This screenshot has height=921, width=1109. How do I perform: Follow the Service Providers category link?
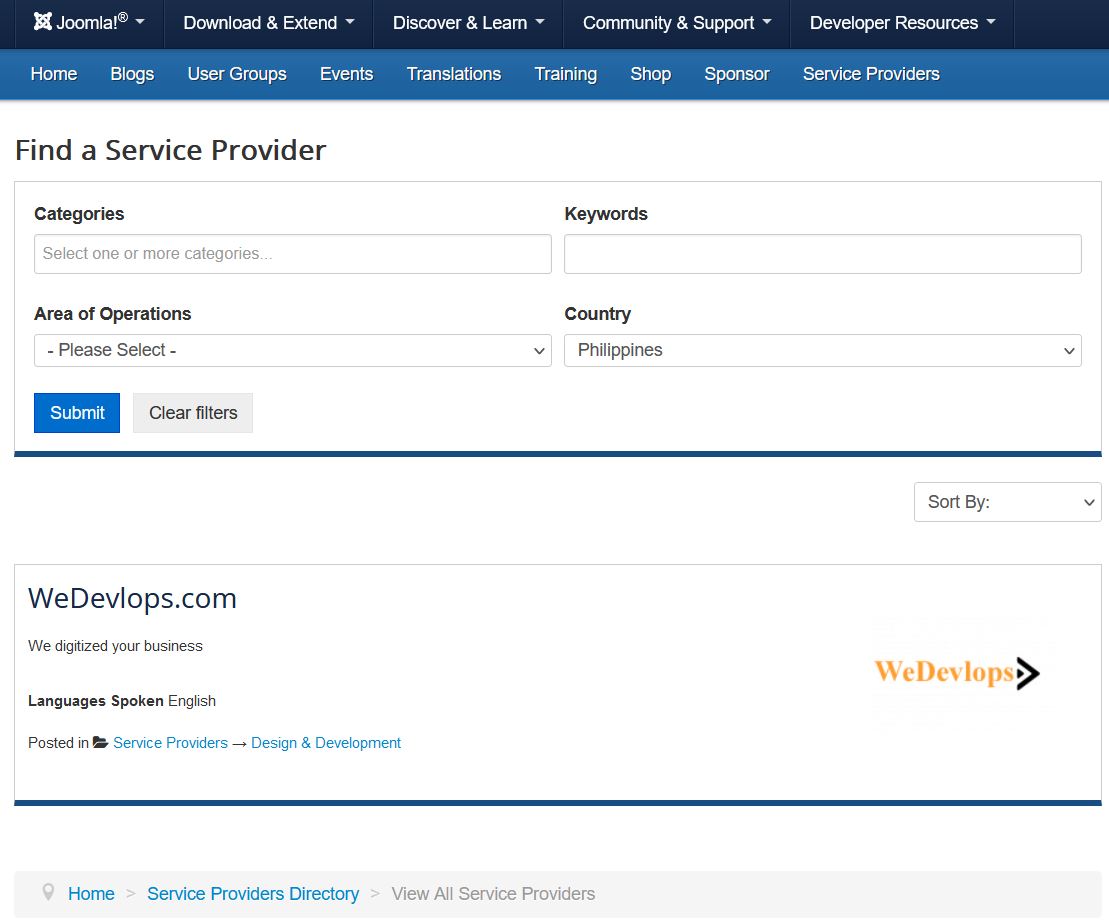pos(170,743)
